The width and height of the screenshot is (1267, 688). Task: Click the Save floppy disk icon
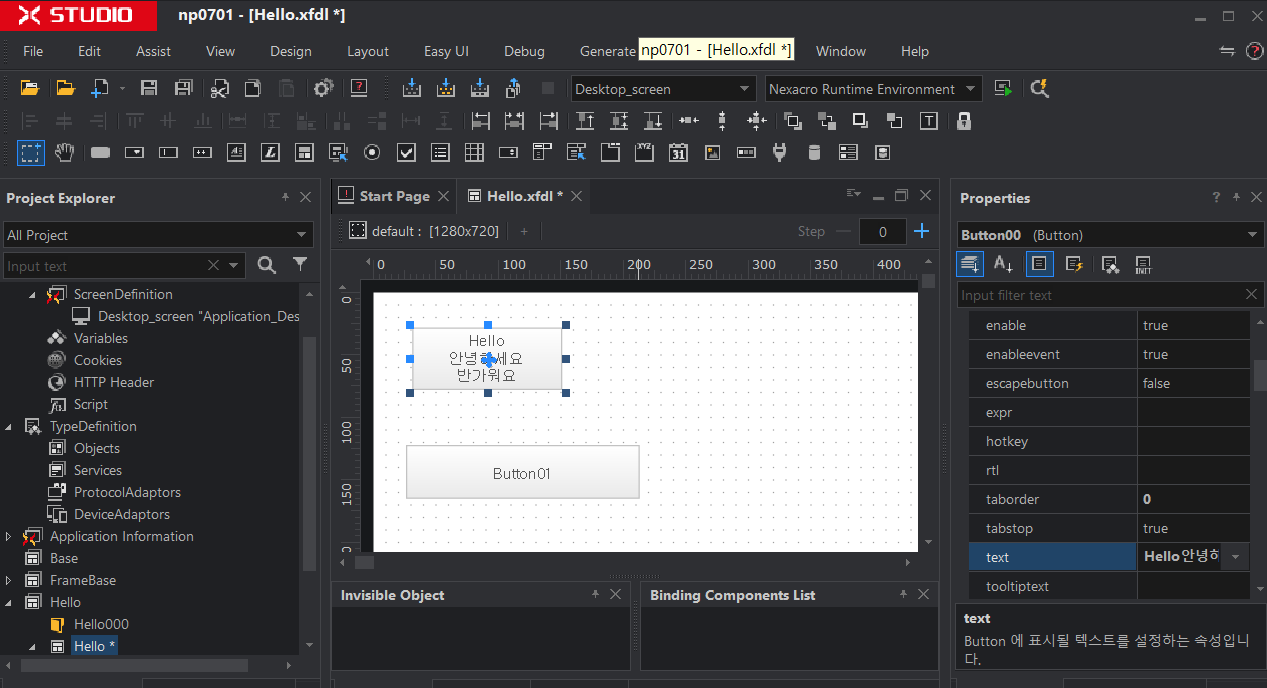[x=149, y=88]
